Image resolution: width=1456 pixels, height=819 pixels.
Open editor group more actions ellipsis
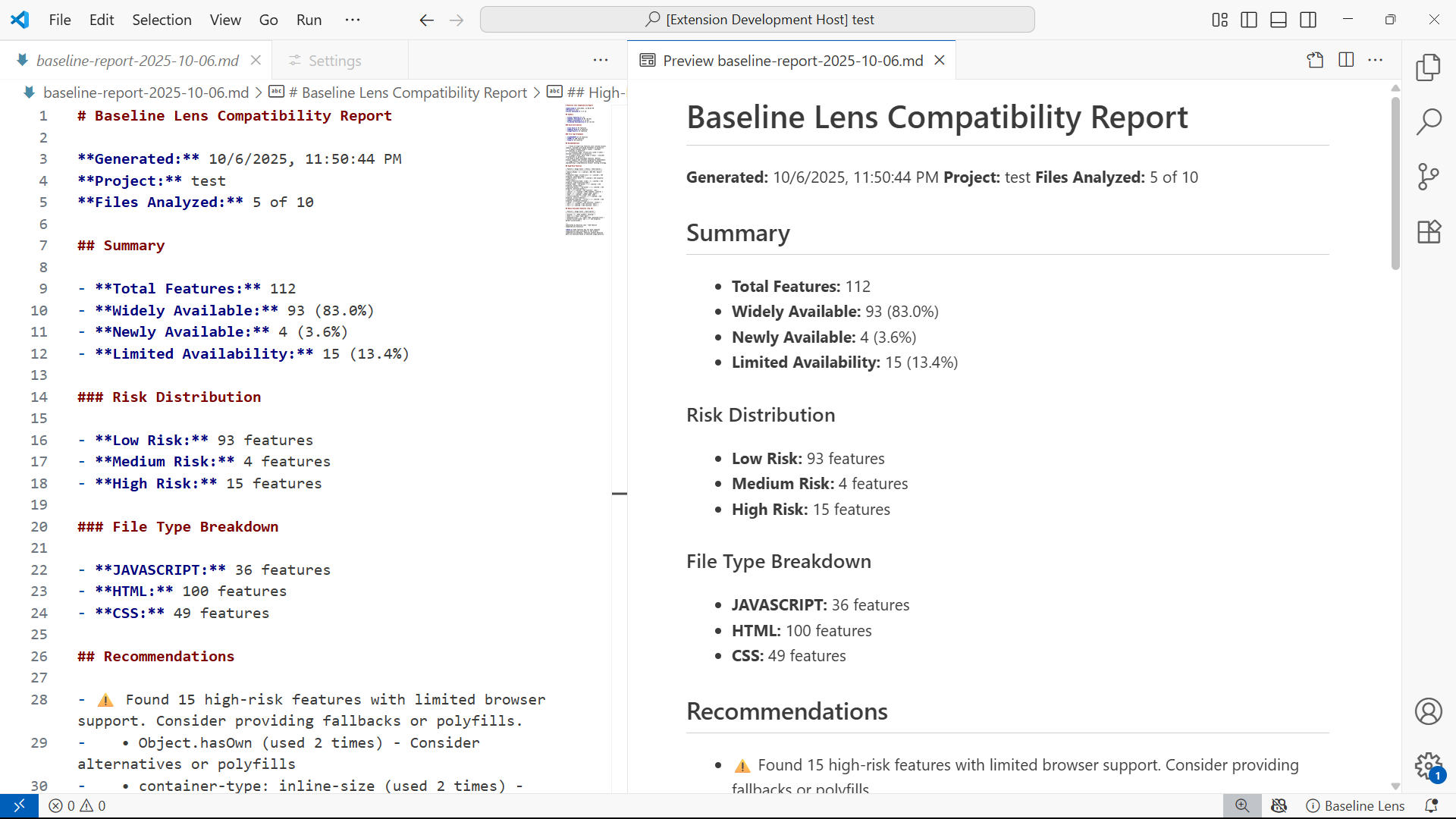pyautogui.click(x=601, y=61)
